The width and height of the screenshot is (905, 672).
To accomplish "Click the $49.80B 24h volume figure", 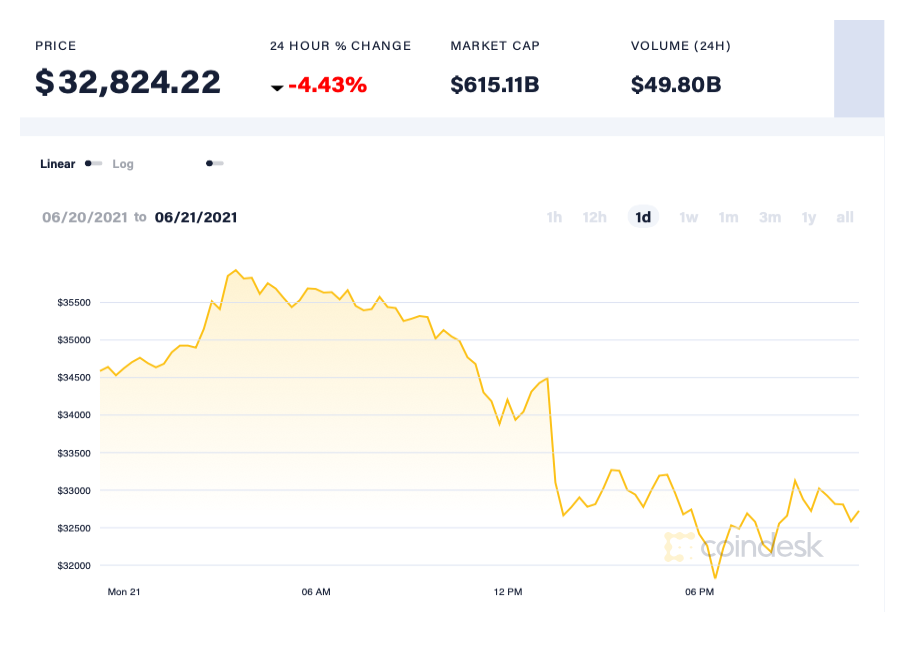I will coord(676,85).
